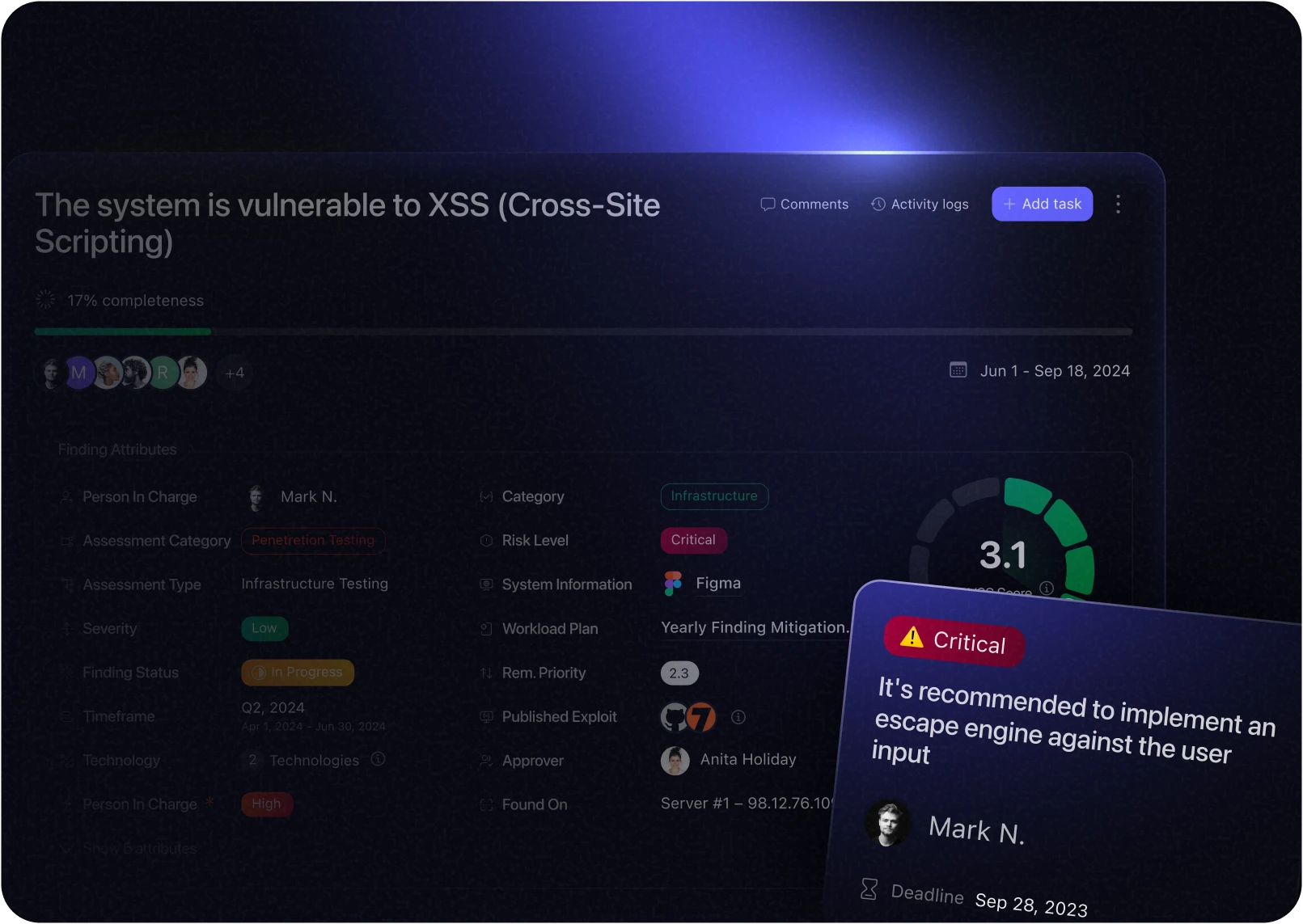Screen dimensions: 1303x924
Task: Open the Figma system information link
Action: click(718, 584)
